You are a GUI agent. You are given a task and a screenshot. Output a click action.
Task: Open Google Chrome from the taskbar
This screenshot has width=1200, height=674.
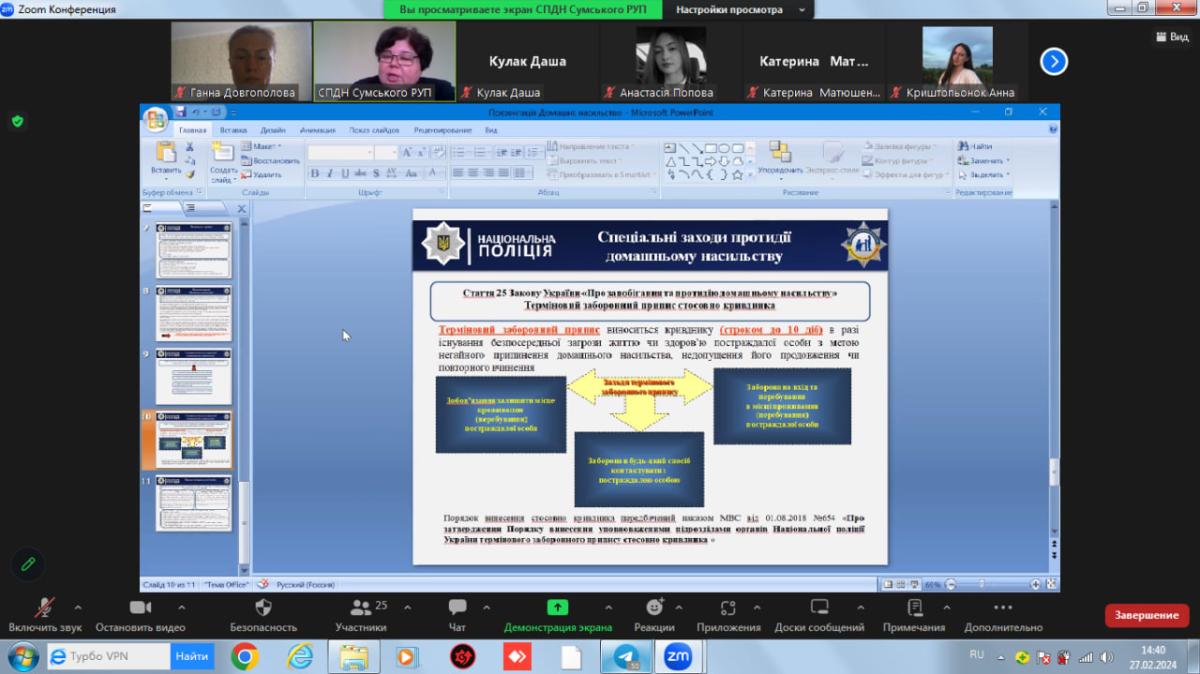tap(245, 656)
